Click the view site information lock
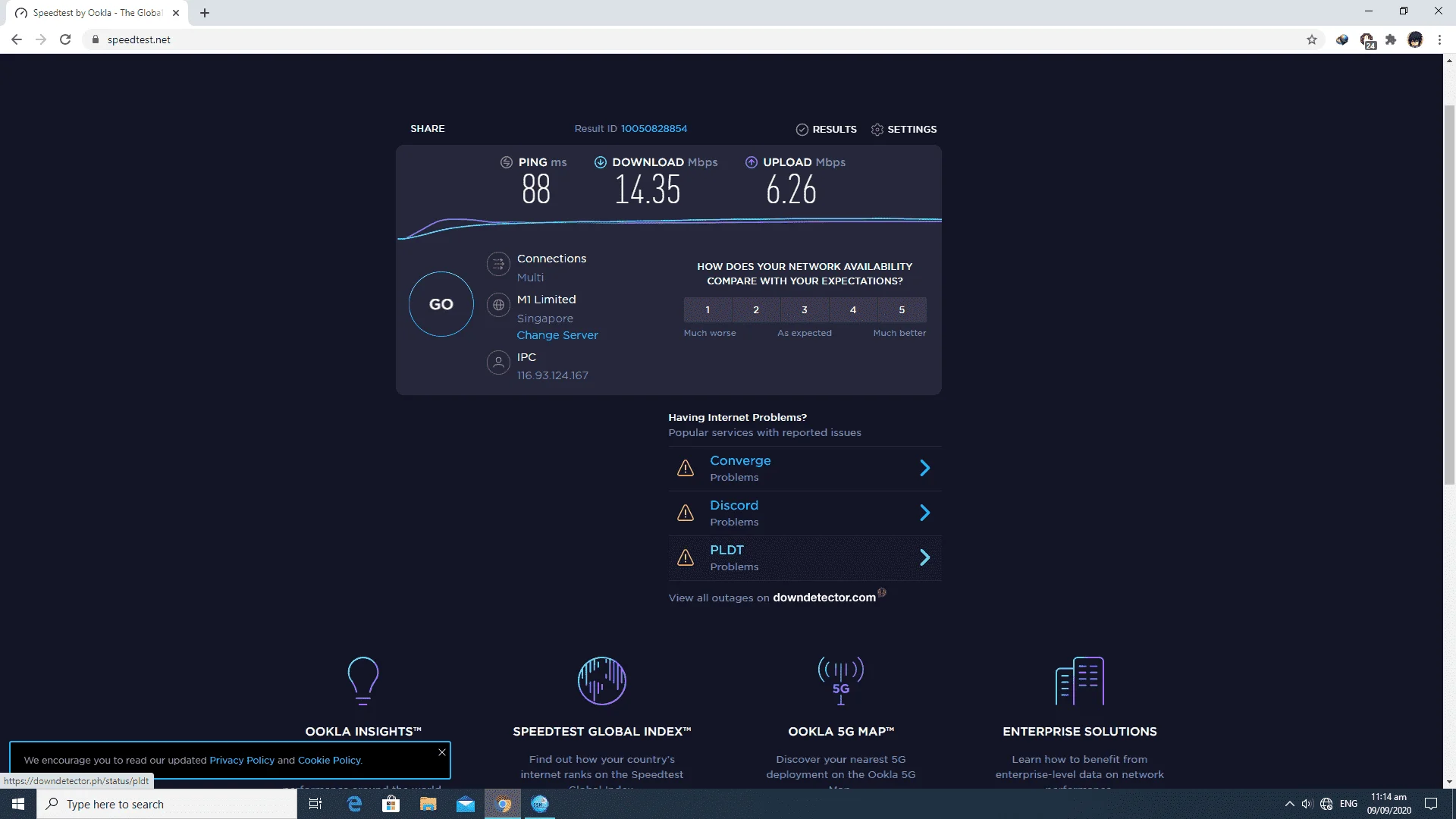 [x=96, y=39]
